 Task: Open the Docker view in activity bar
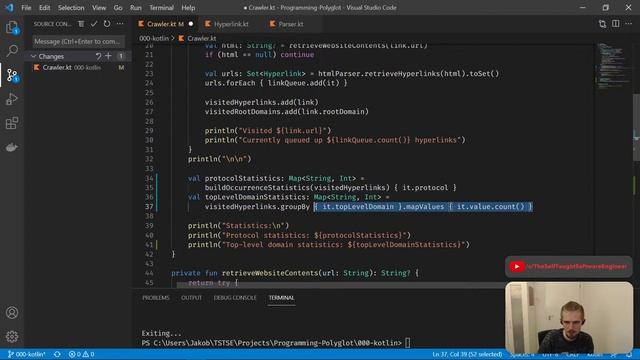coord(12,147)
